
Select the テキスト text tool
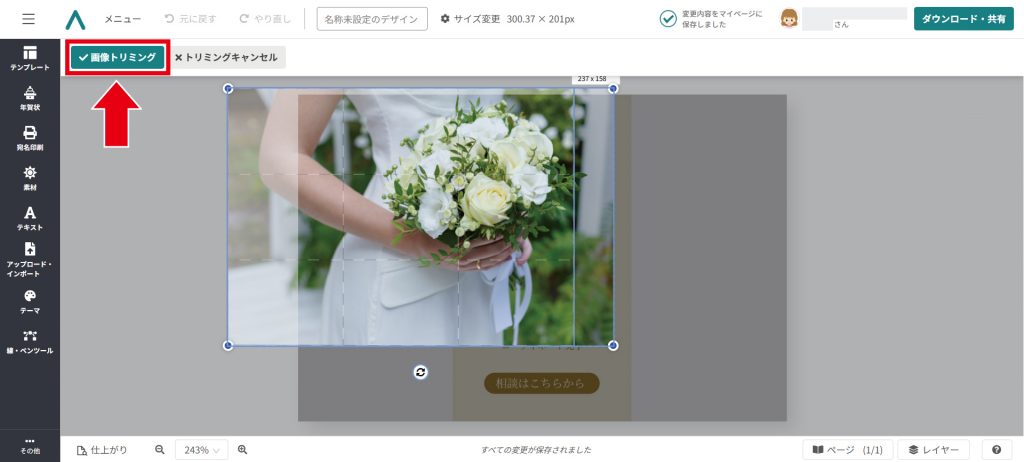(30, 218)
